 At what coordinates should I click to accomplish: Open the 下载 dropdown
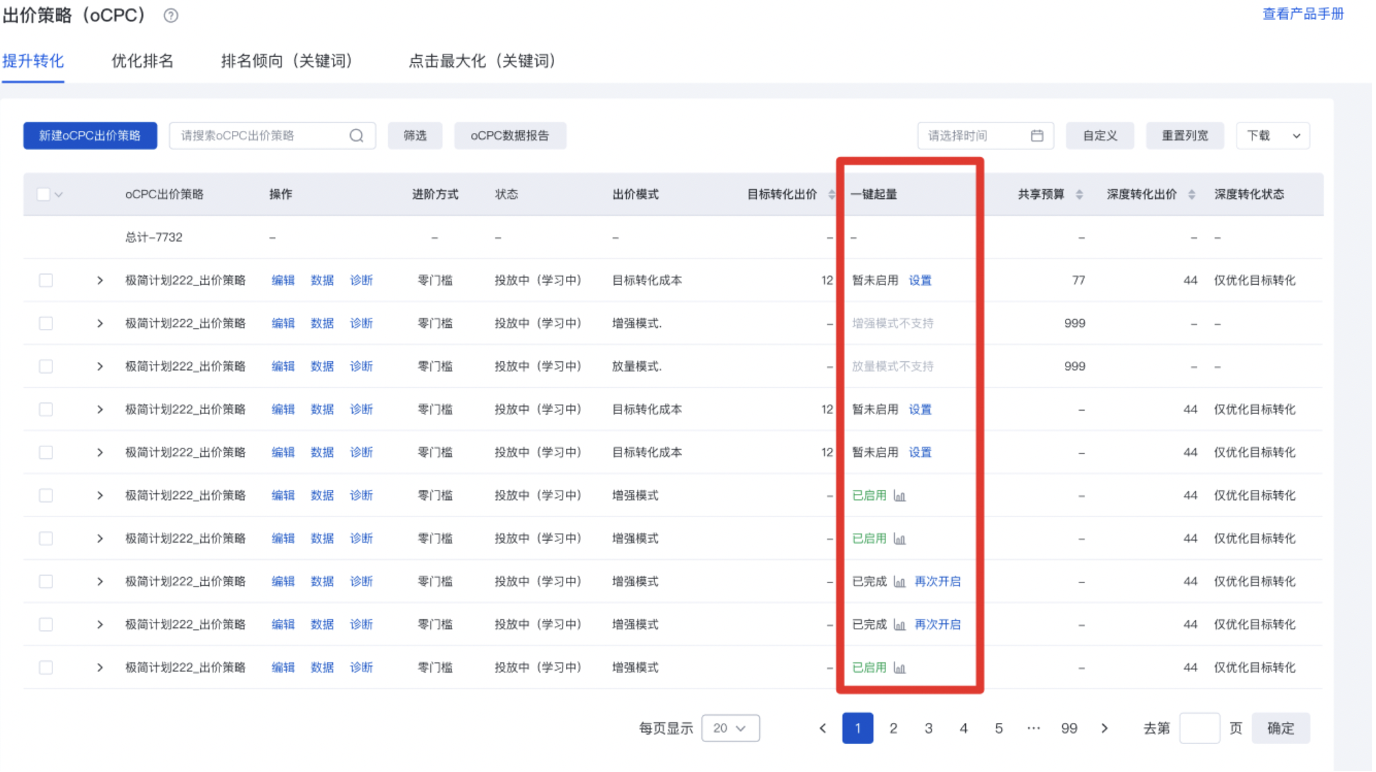tap(1273, 136)
